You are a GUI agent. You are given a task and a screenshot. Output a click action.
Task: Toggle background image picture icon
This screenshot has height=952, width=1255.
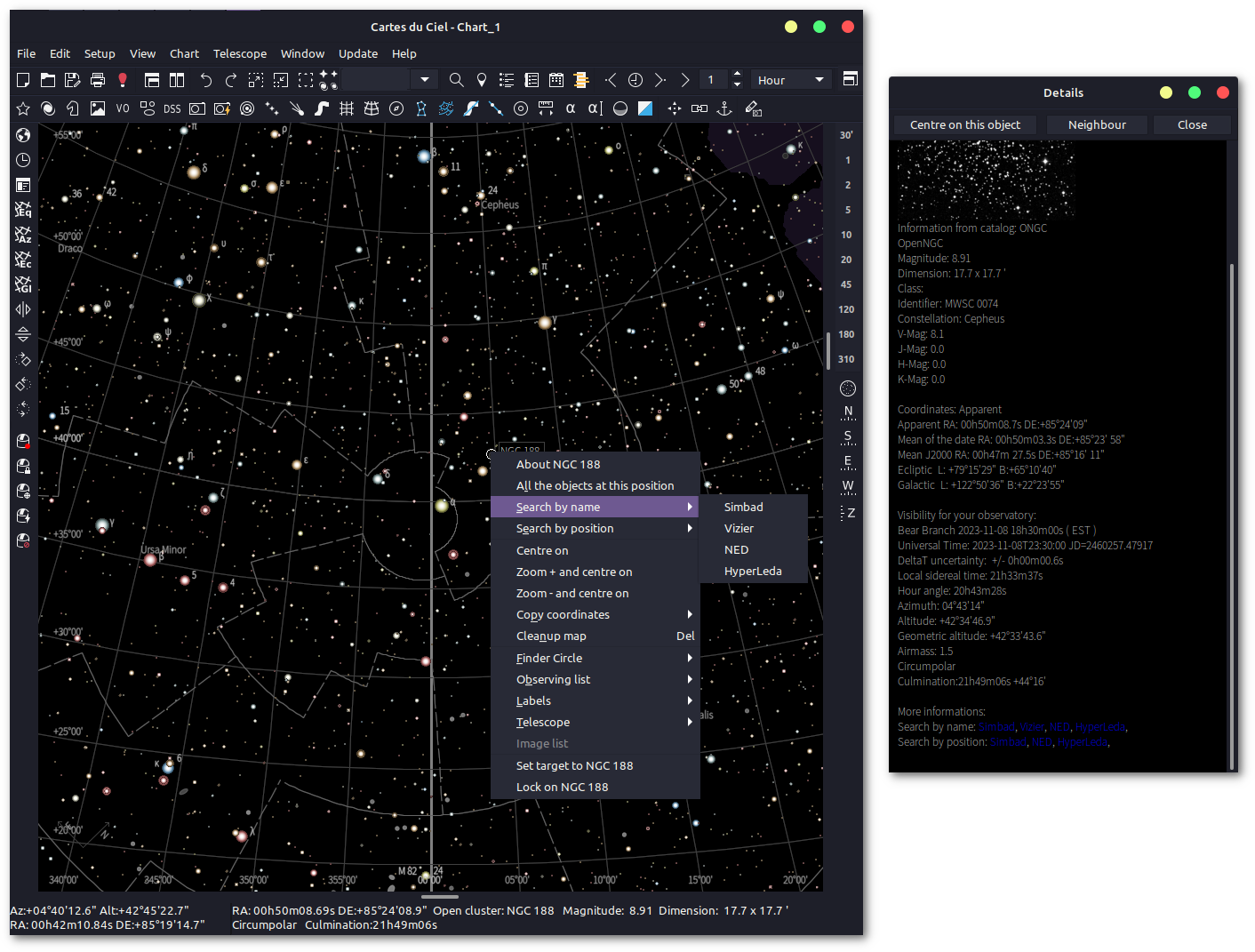click(x=98, y=108)
